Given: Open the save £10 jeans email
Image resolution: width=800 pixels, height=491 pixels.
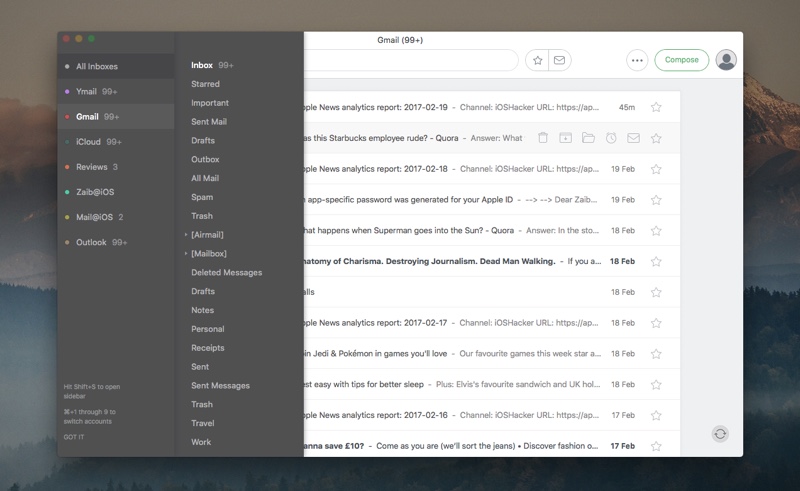Looking at the screenshot, I should 492,445.
